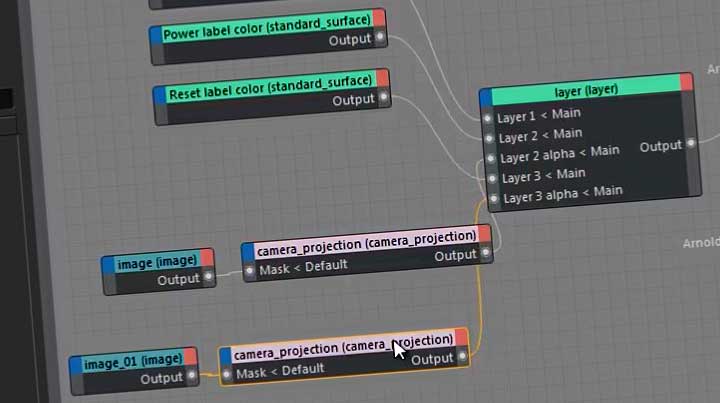This screenshot has height=403, width=720.
Task: Click Output port of Power label color node
Action: pos(380,39)
